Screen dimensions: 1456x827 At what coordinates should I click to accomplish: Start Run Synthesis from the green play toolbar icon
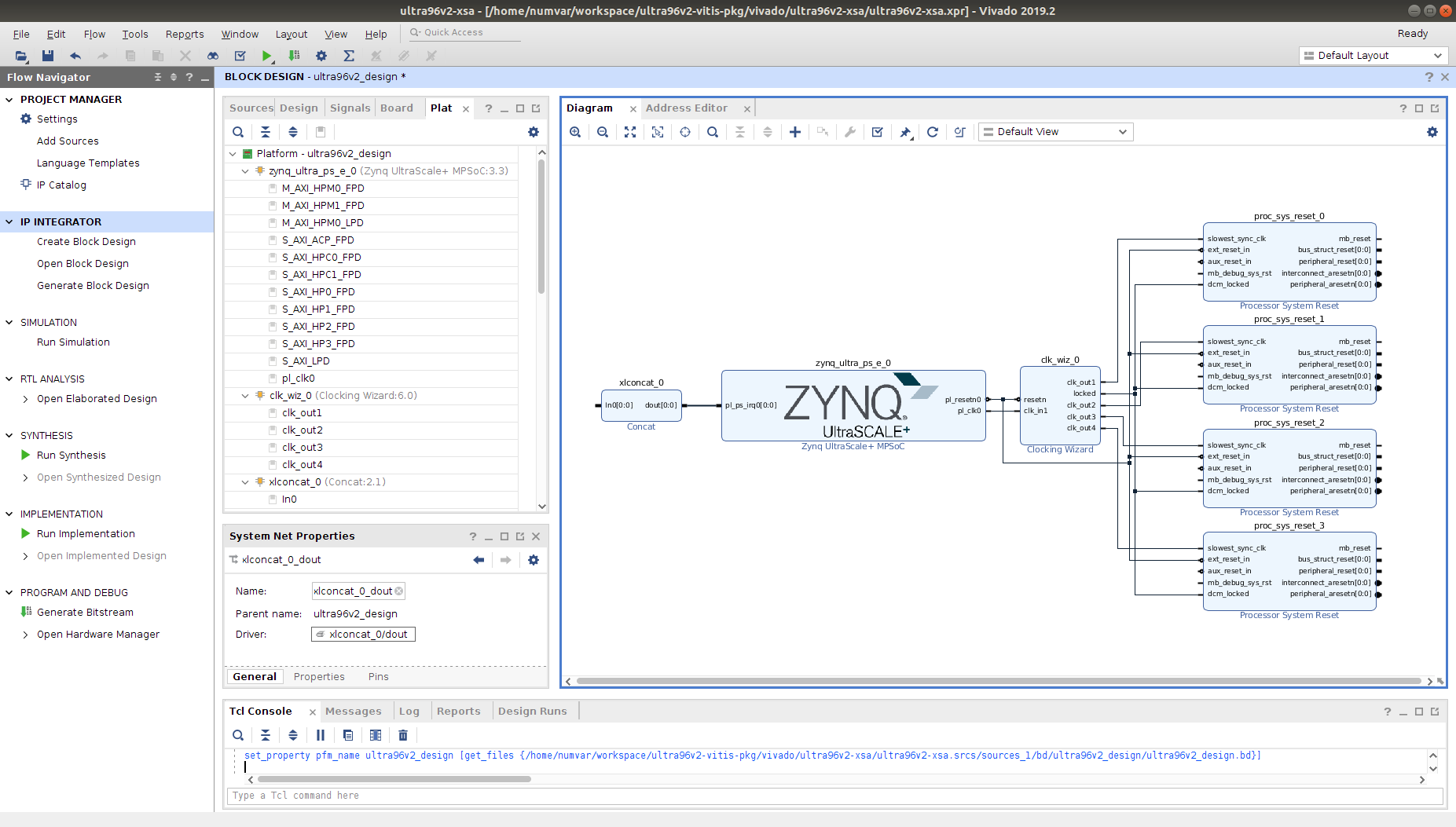tap(267, 56)
